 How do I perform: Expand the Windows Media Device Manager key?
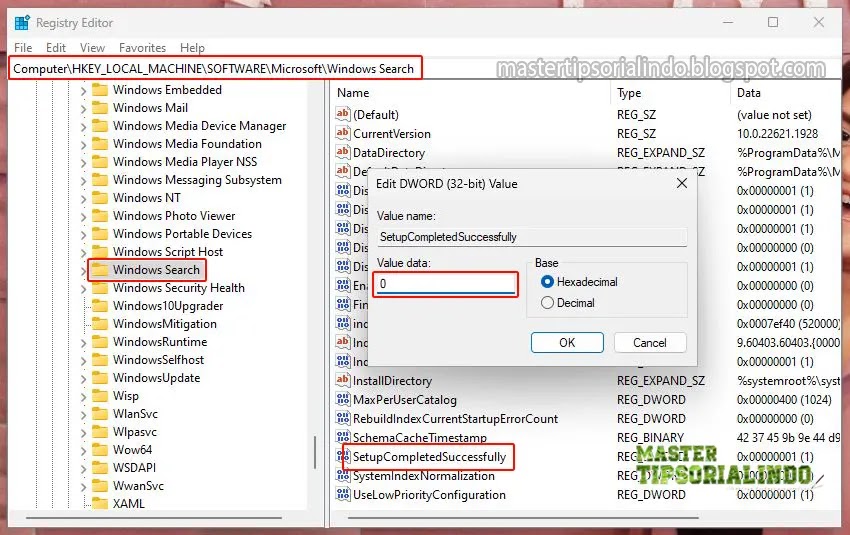click(83, 126)
